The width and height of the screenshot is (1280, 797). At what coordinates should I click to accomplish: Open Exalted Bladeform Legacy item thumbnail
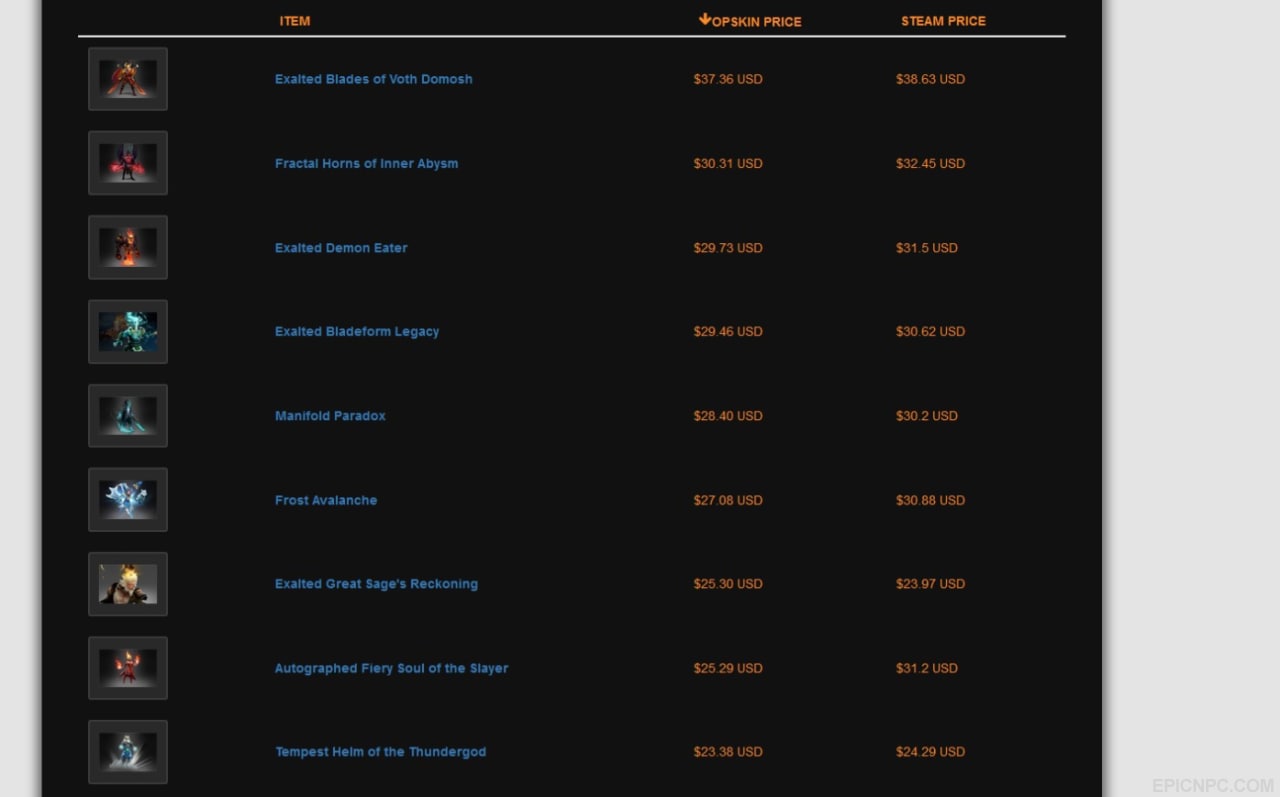pyautogui.click(x=128, y=331)
